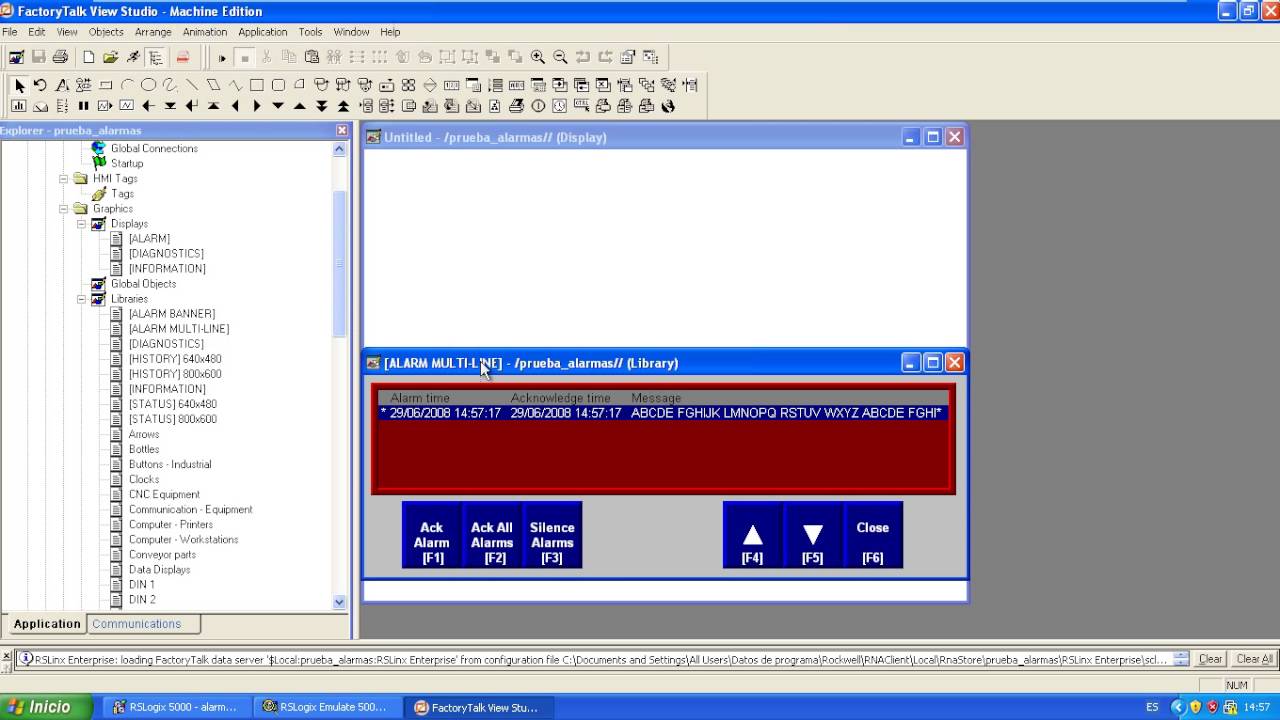Click Ack All Alarms [F2] button
The image size is (1280, 720).
click(492, 535)
